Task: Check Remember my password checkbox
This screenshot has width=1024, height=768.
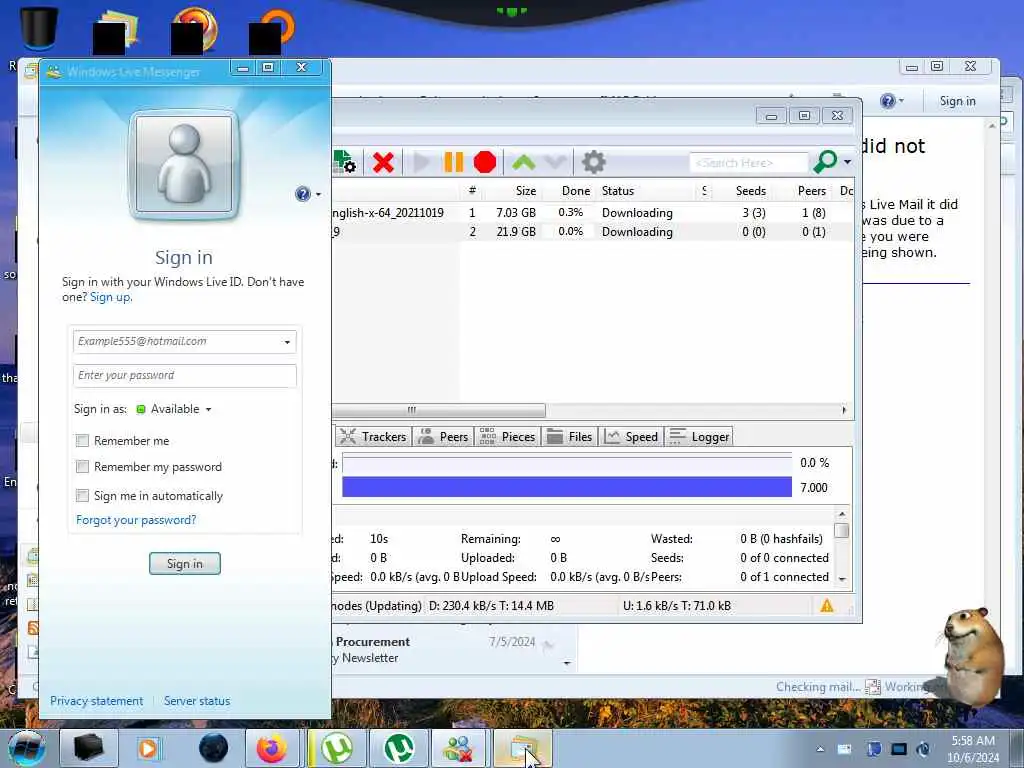Action: (x=82, y=467)
